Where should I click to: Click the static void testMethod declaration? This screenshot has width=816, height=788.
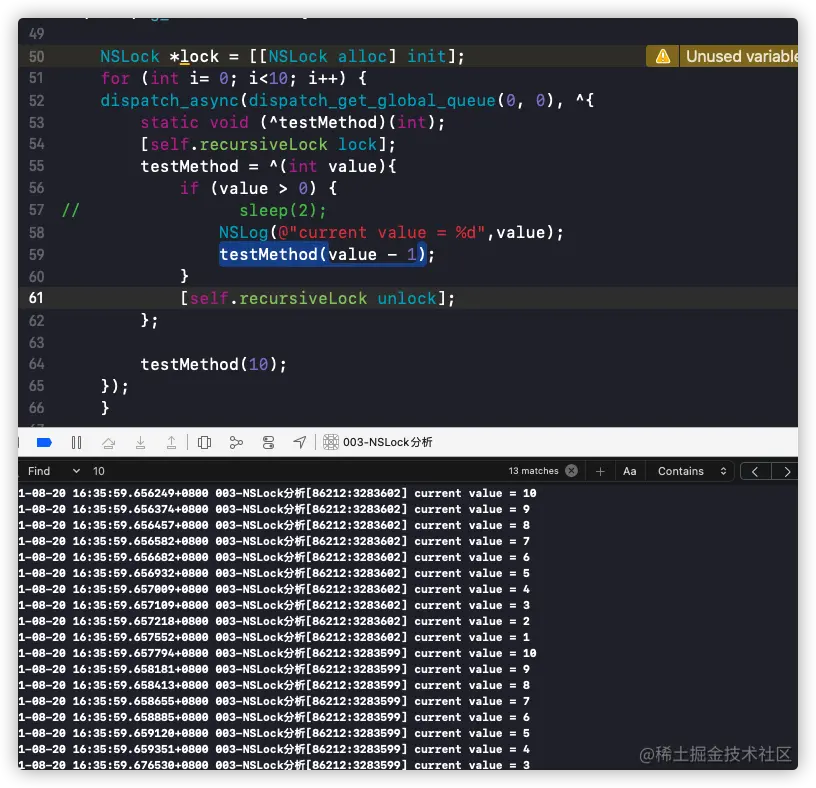(293, 123)
